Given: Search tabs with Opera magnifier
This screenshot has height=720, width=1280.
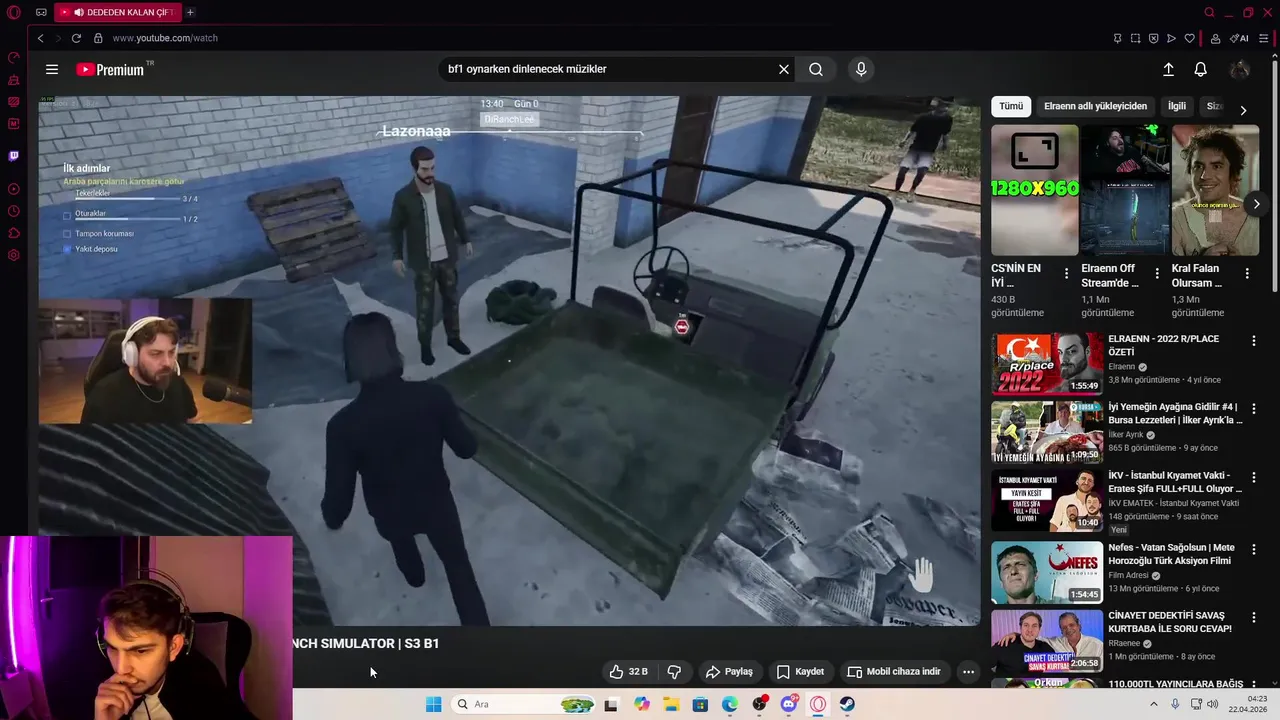Looking at the screenshot, I should coord(1209,12).
